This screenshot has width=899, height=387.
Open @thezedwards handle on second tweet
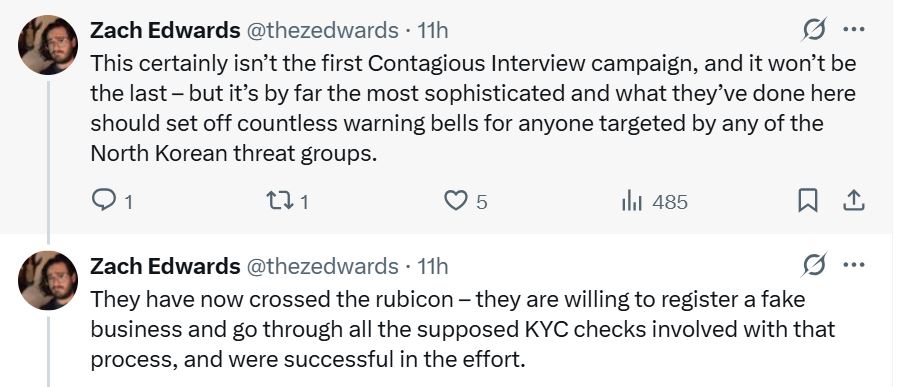click(322, 265)
